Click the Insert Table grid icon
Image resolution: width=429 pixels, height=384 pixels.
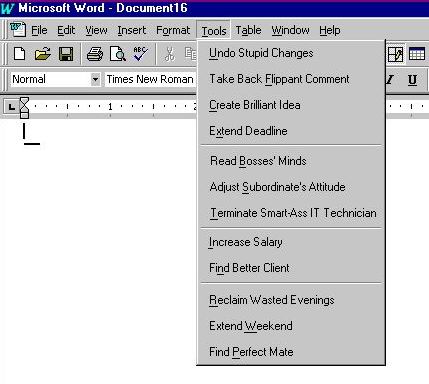coord(417,54)
